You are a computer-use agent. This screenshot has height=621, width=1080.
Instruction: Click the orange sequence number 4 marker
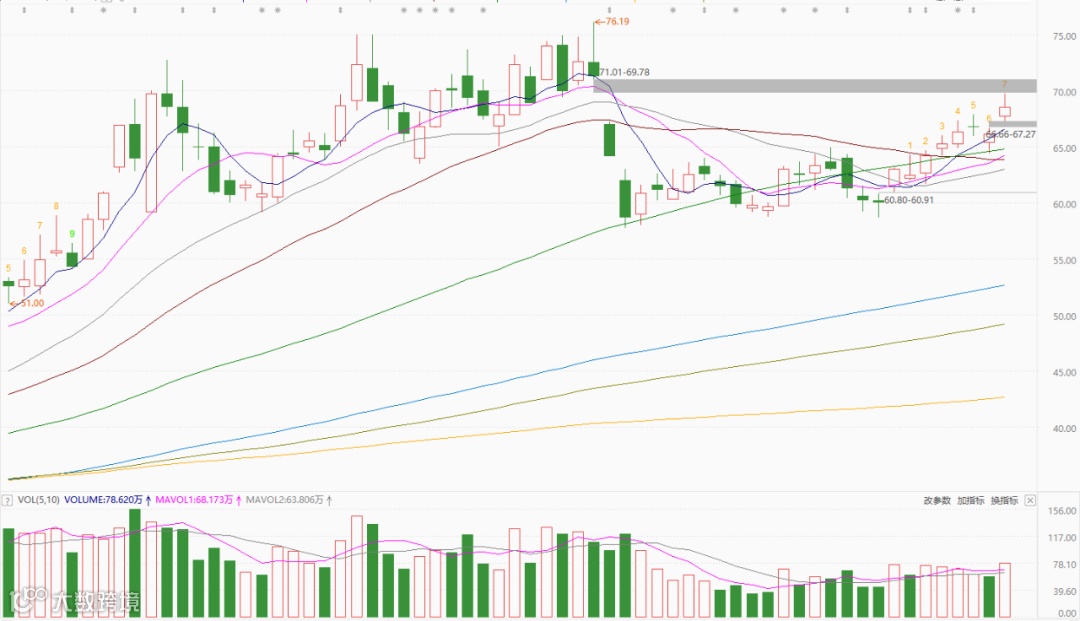(x=957, y=111)
